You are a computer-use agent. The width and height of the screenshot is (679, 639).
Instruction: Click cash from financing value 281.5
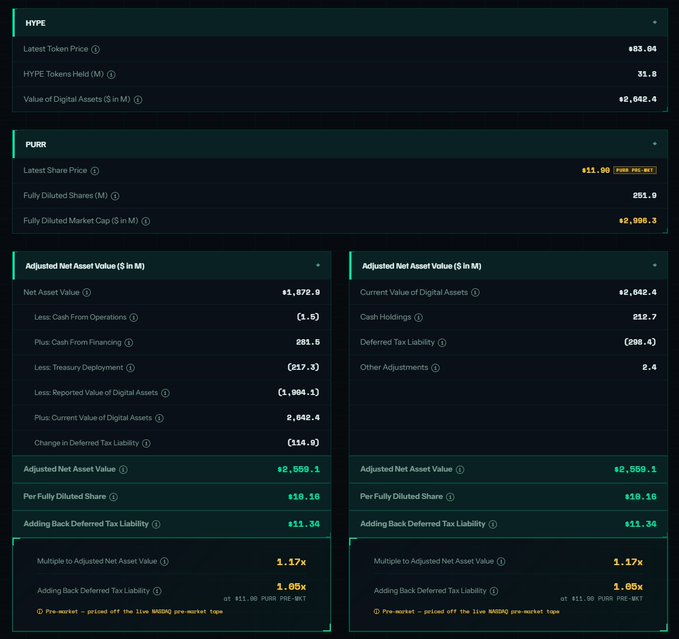(x=308, y=342)
